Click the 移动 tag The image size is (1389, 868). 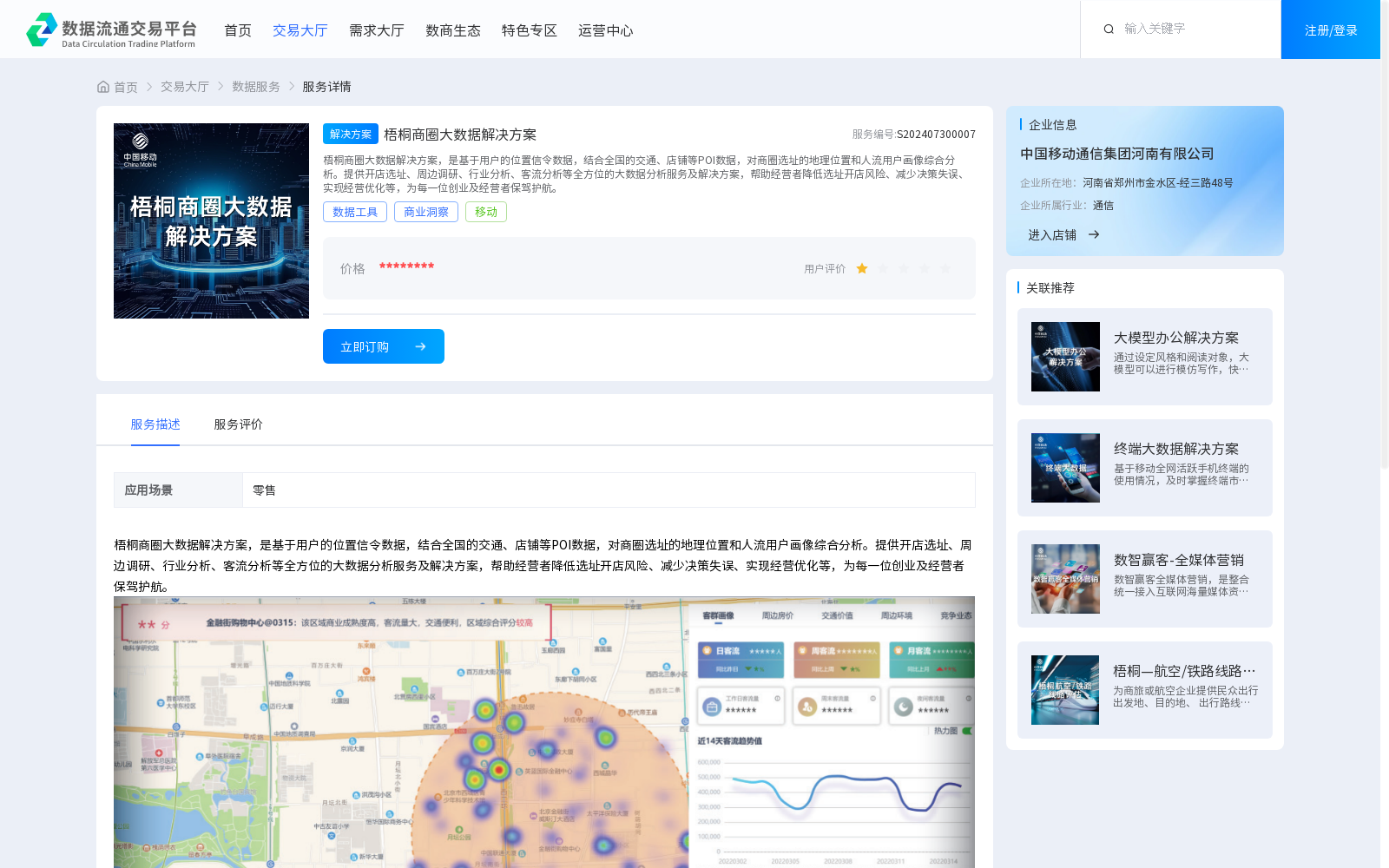point(486,212)
